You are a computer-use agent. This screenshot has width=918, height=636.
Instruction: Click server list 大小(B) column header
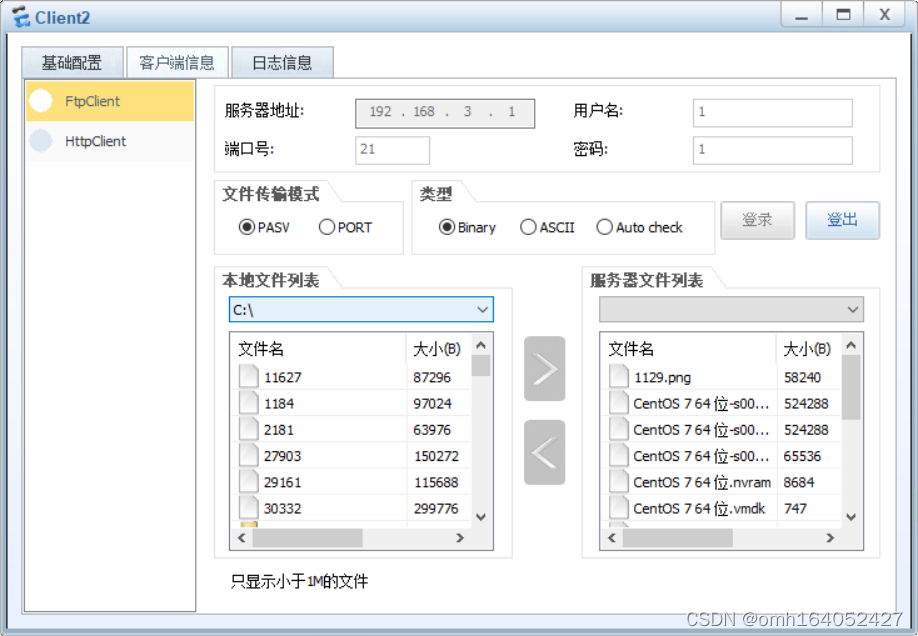pos(809,349)
